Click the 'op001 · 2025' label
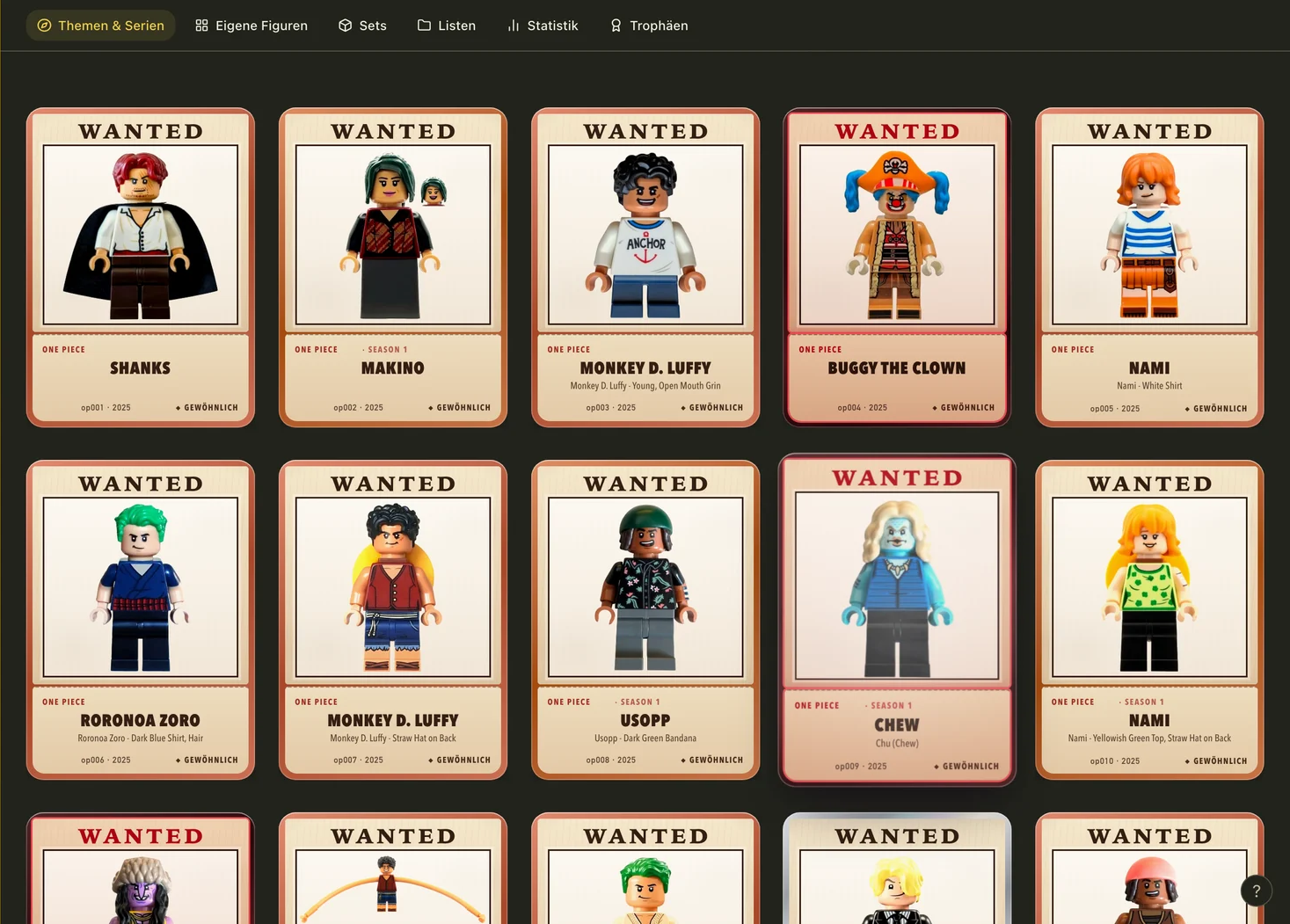 click(106, 408)
